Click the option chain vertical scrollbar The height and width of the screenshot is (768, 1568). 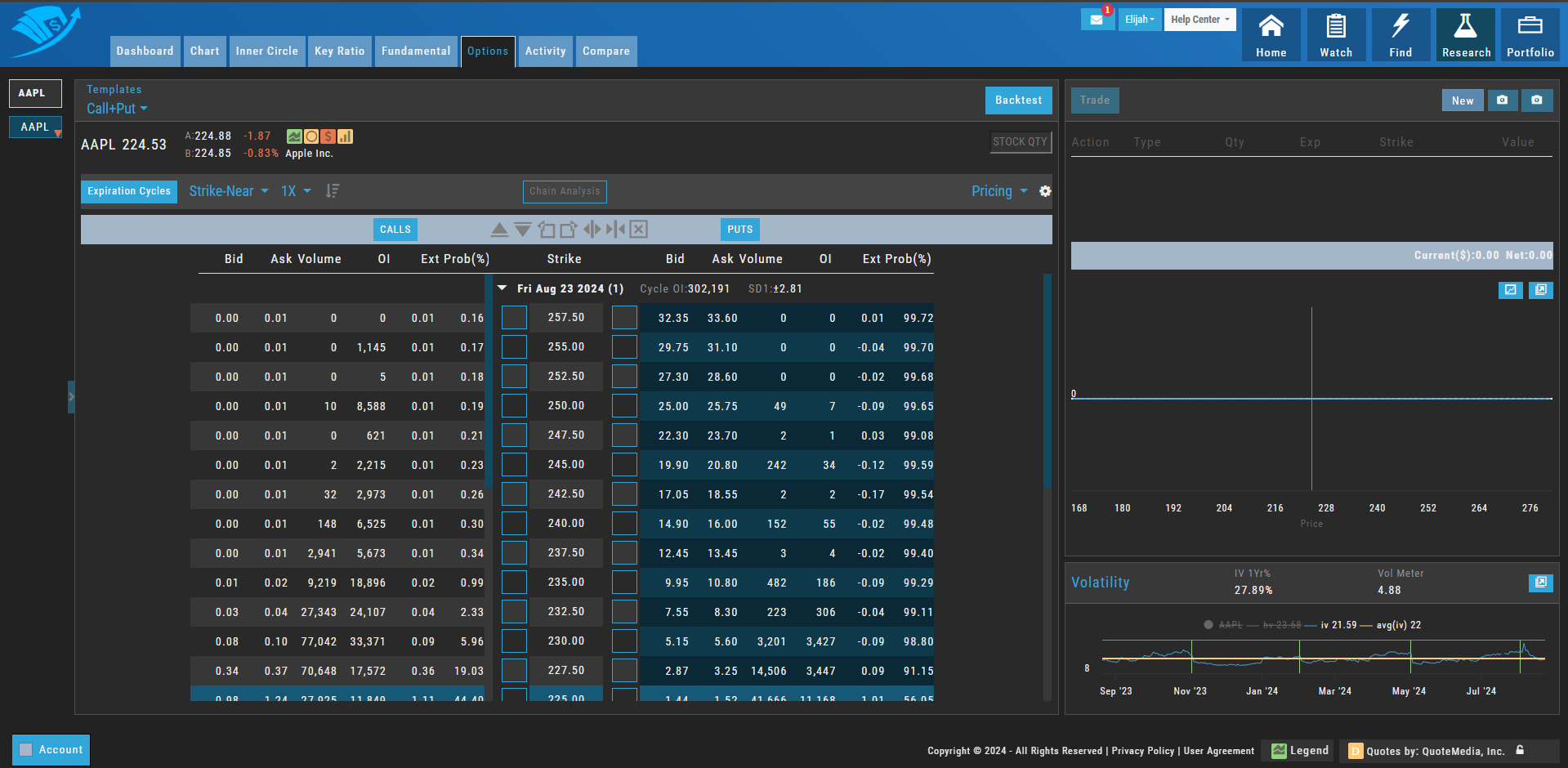click(1048, 381)
